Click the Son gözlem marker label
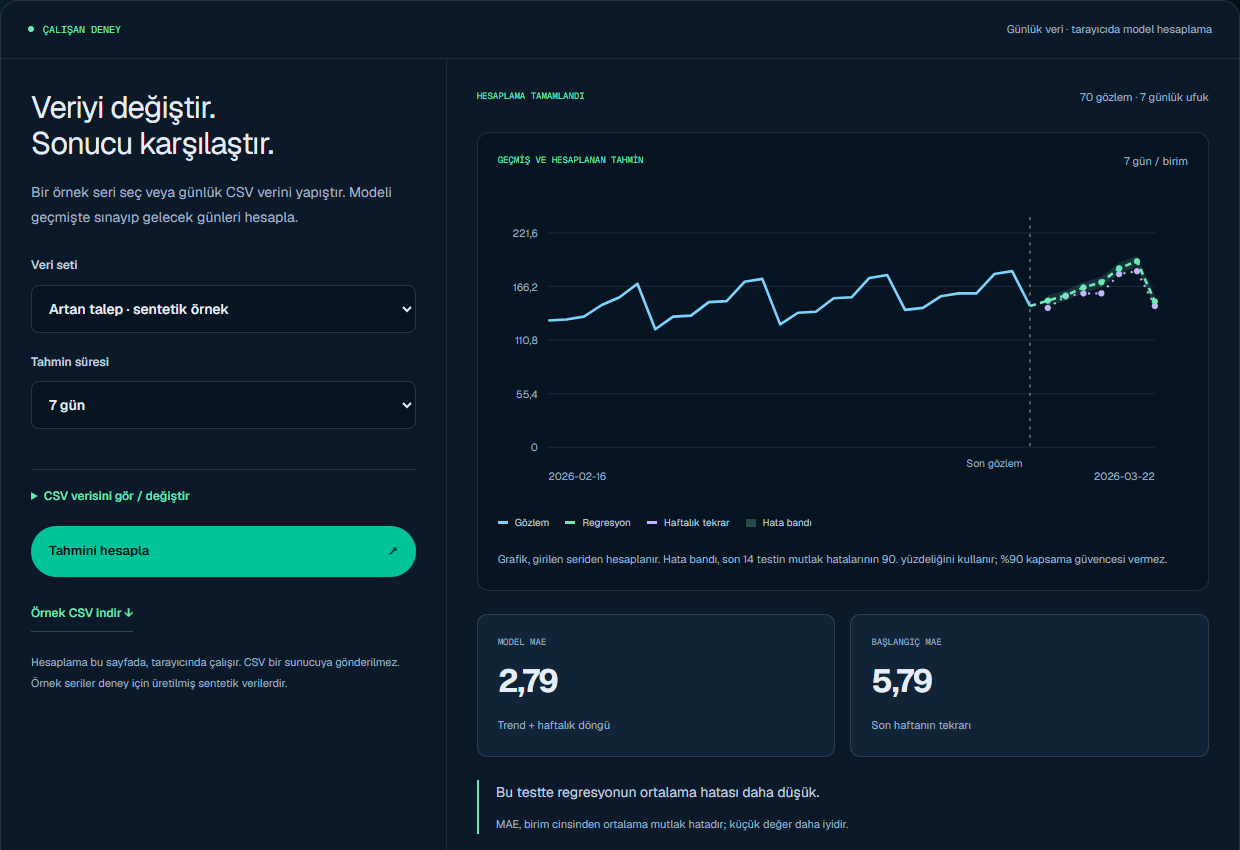This screenshot has height=850, width=1240. [994, 463]
